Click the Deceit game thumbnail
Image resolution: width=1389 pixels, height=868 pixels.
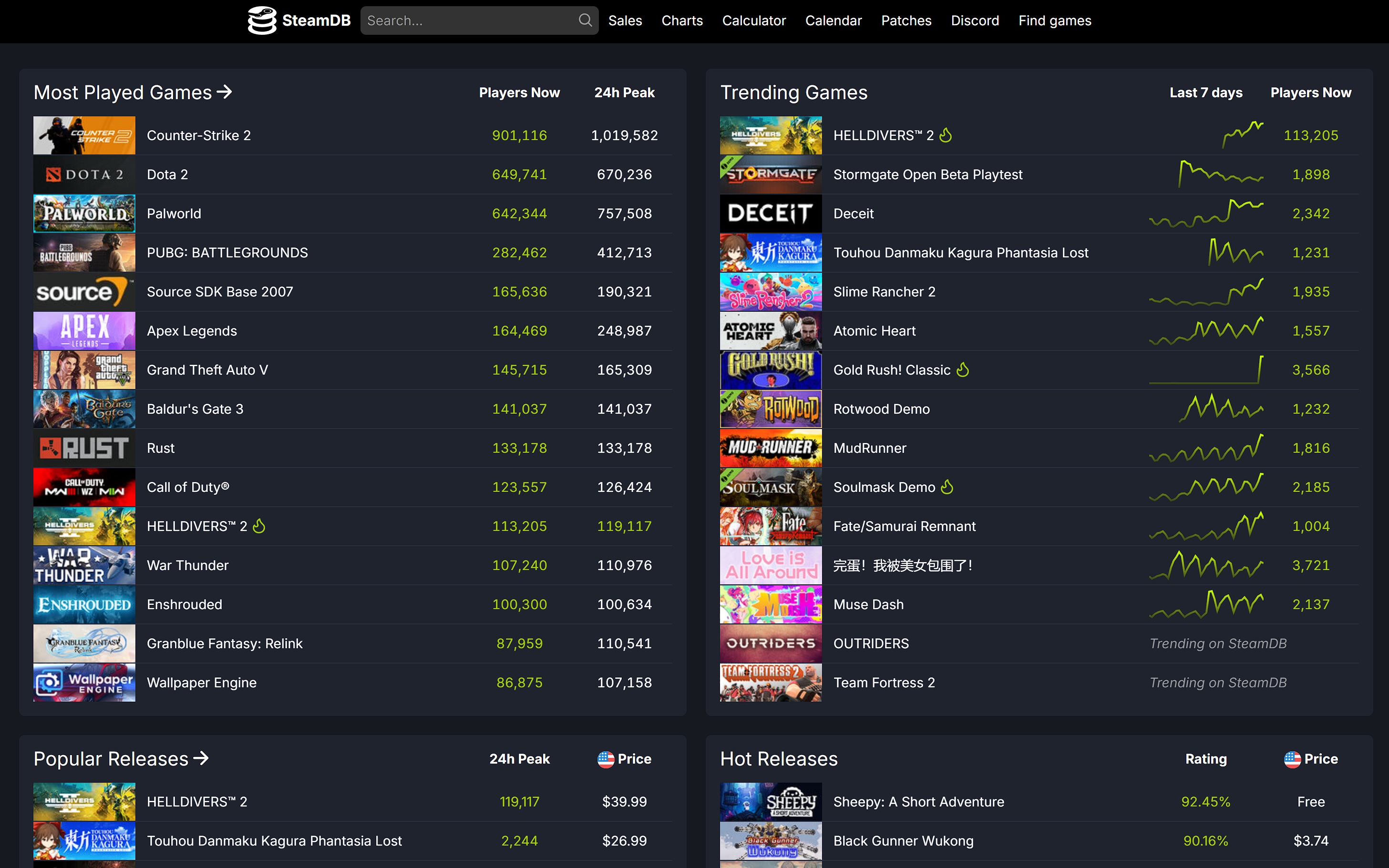point(771,214)
